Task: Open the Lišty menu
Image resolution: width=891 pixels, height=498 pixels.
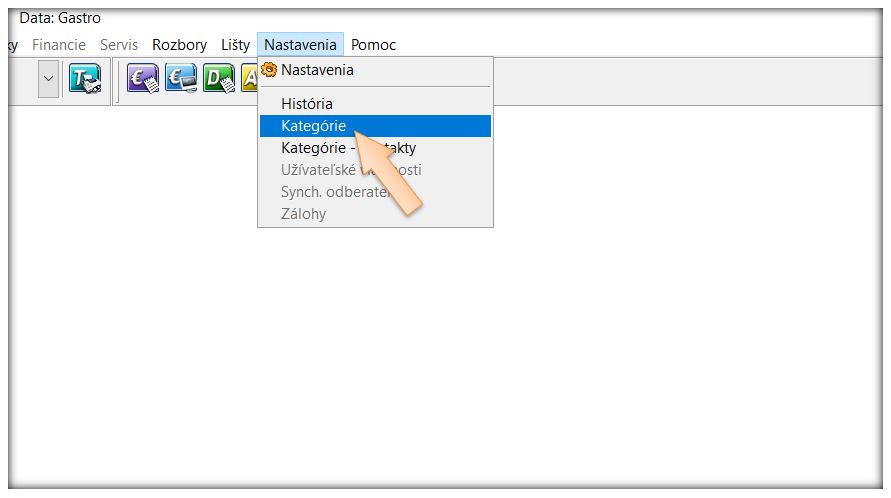Action: pyautogui.click(x=235, y=45)
